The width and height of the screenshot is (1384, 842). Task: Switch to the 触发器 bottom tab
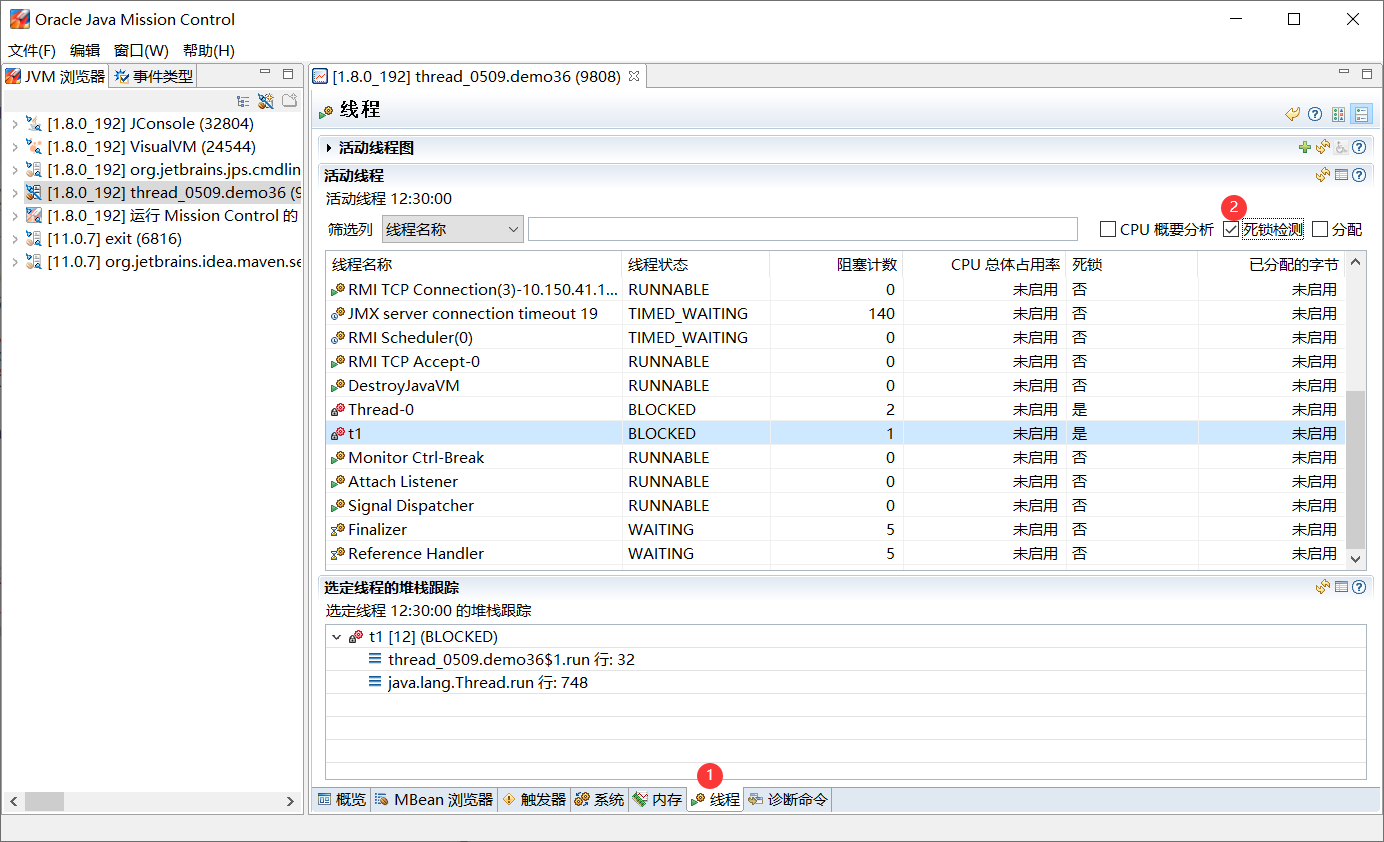coord(534,799)
